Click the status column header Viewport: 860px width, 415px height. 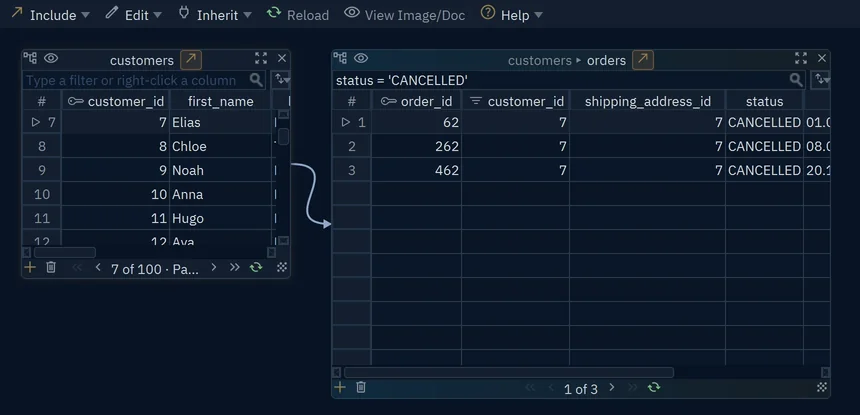point(765,101)
